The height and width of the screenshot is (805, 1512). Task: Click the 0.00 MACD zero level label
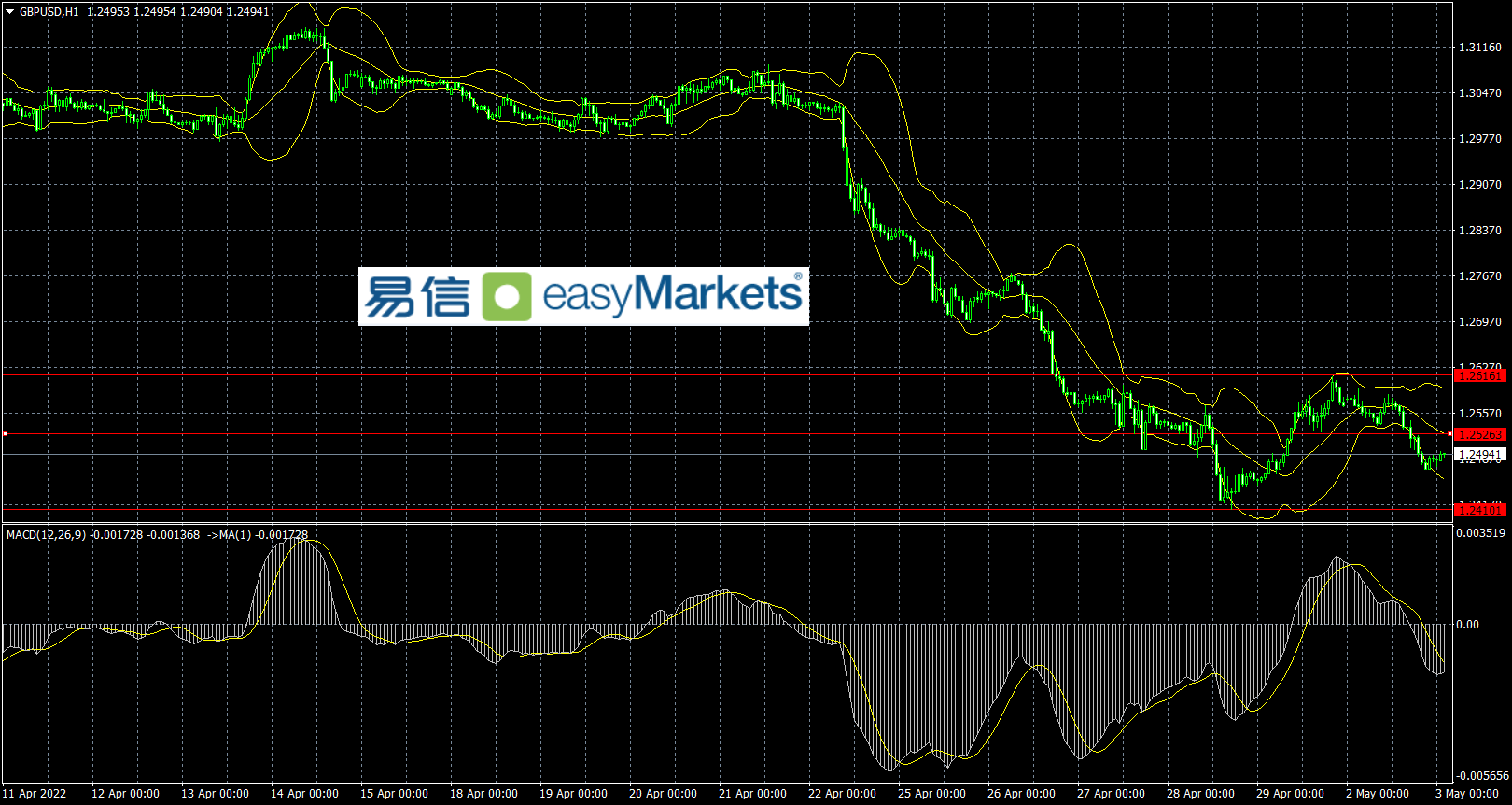(1468, 625)
